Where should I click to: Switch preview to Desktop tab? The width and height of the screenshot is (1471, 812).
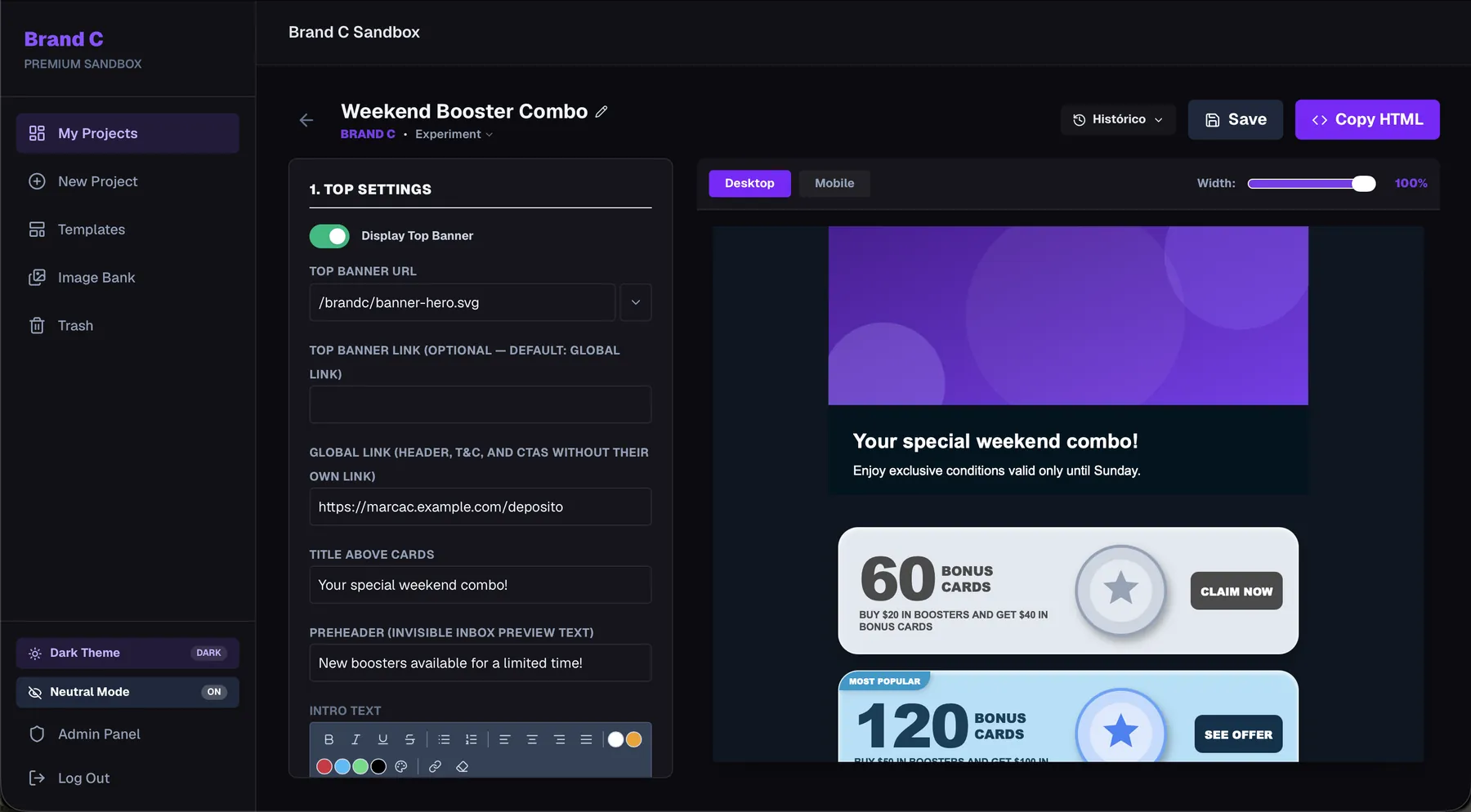pyautogui.click(x=749, y=183)
